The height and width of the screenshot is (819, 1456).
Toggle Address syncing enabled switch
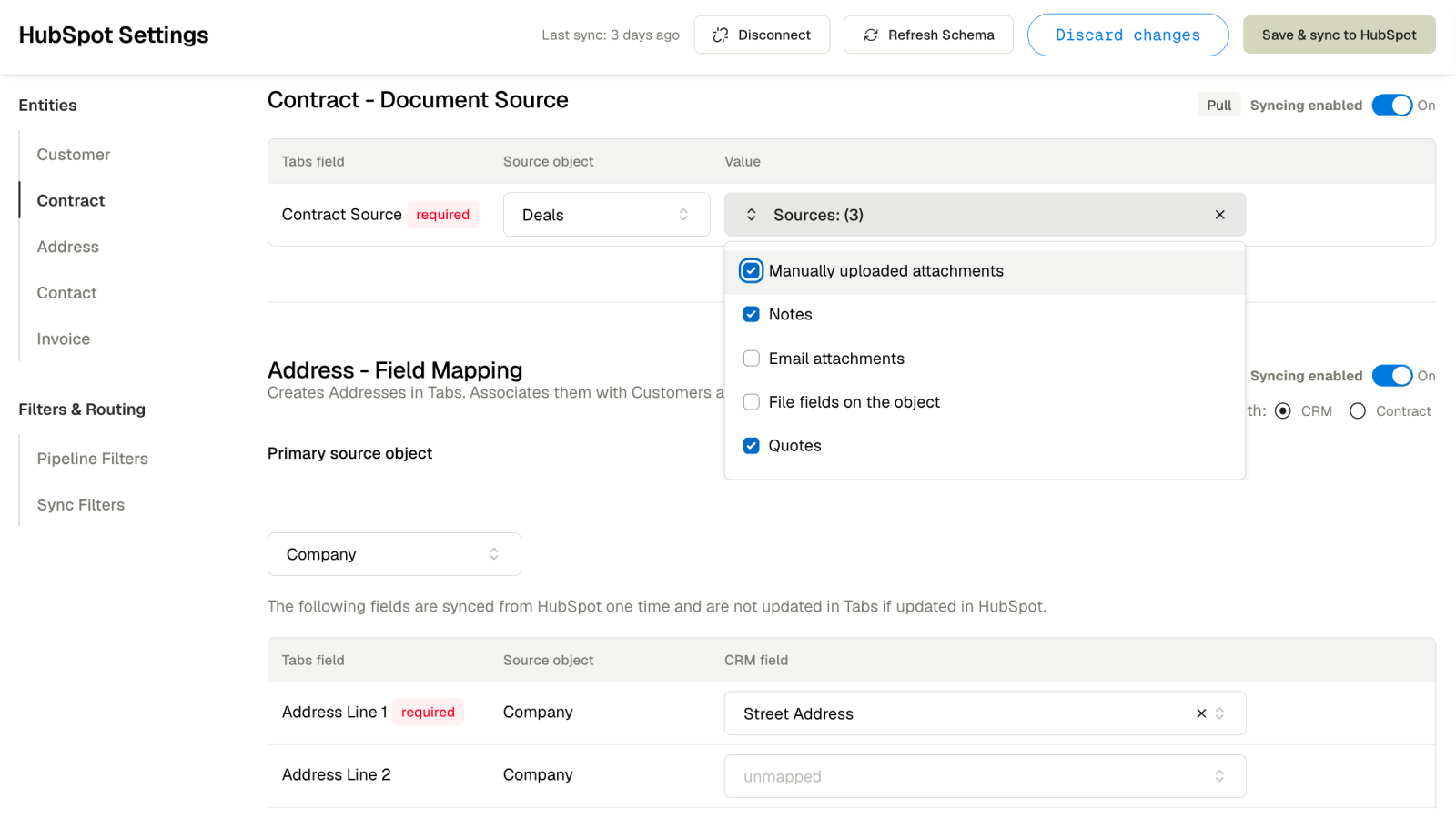1392,376
